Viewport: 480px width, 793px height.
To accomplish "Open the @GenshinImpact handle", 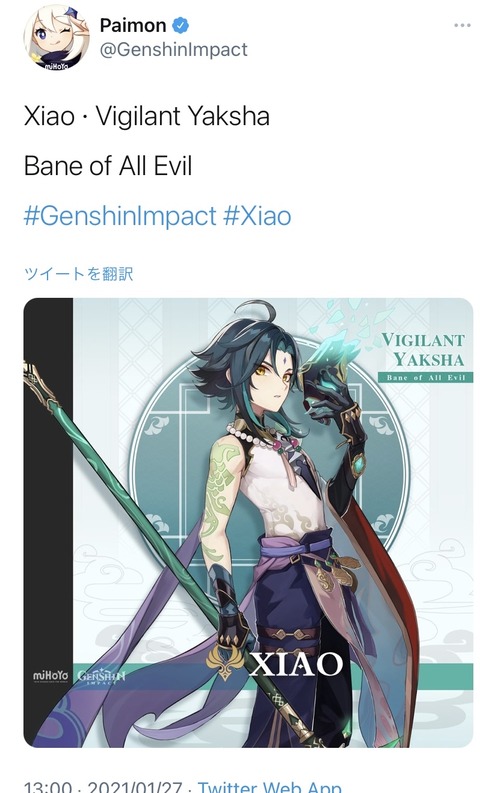I will tap(173, 49).
